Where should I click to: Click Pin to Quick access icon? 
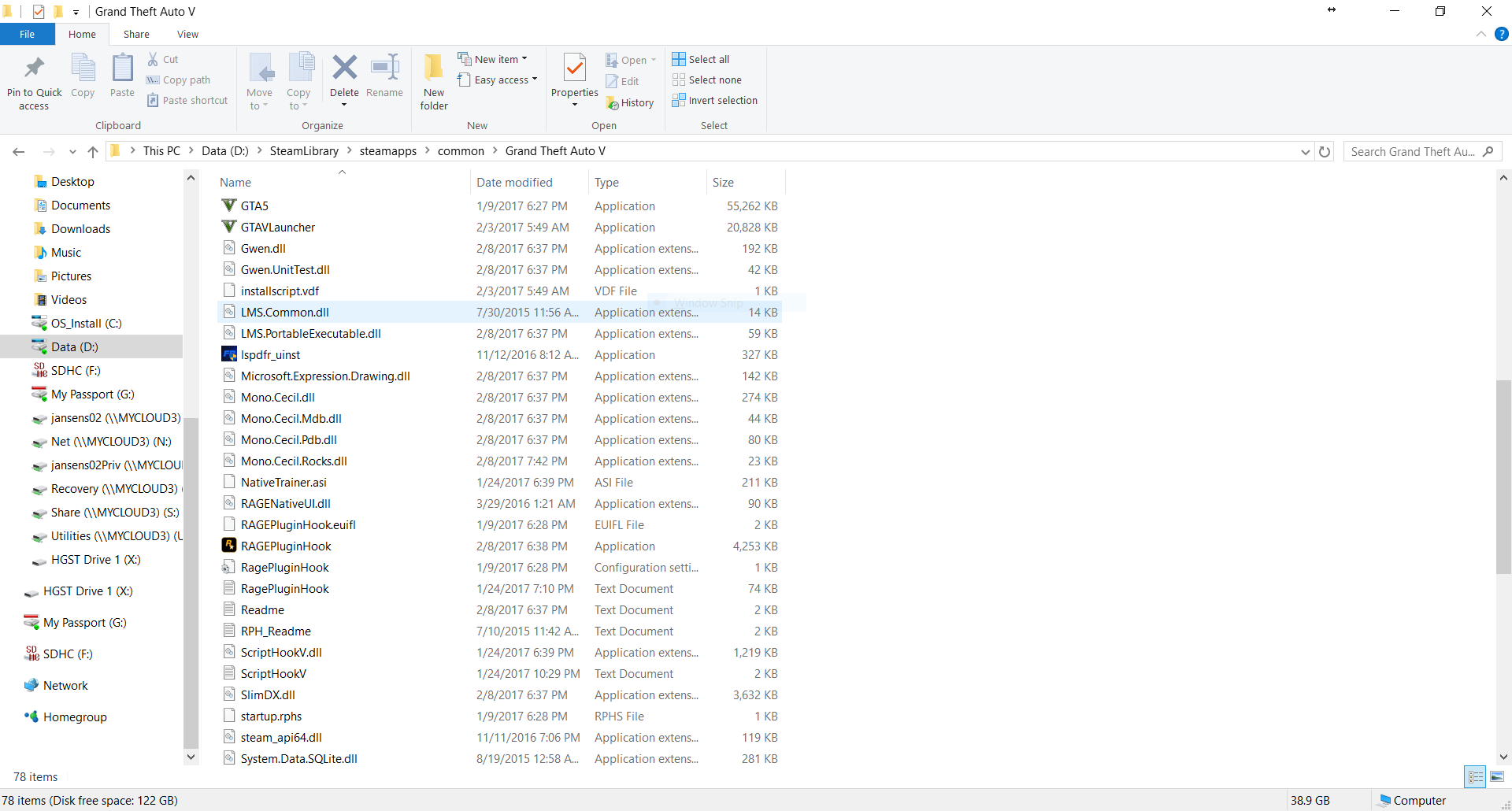point(34,69)
